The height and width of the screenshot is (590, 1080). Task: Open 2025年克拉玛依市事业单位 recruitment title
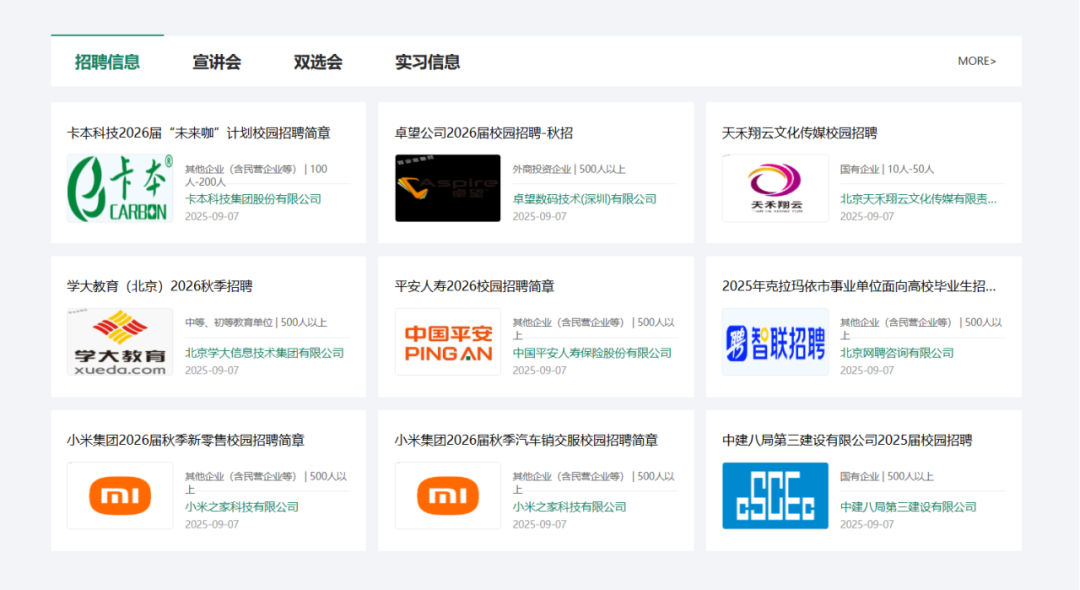(858, 287)
